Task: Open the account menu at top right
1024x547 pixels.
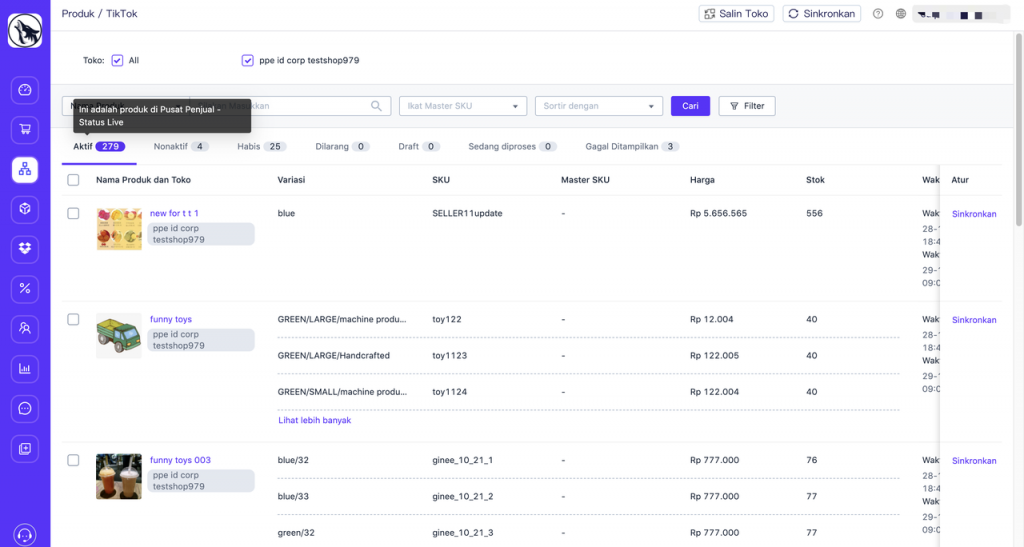Action: pyautogui.click(x=961, y=14)
